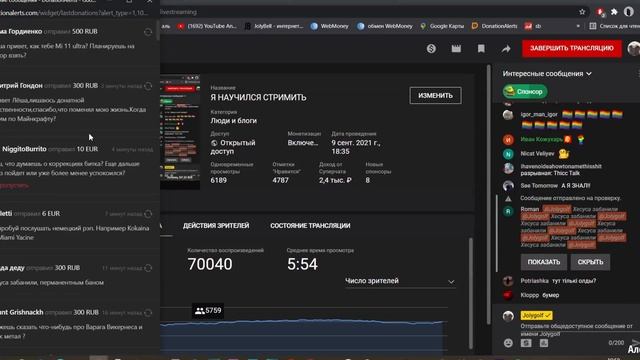This screenshot has width=640, height=360.
Task: Mark the 6 EUR donation circle icon
Action: [148, 214]
